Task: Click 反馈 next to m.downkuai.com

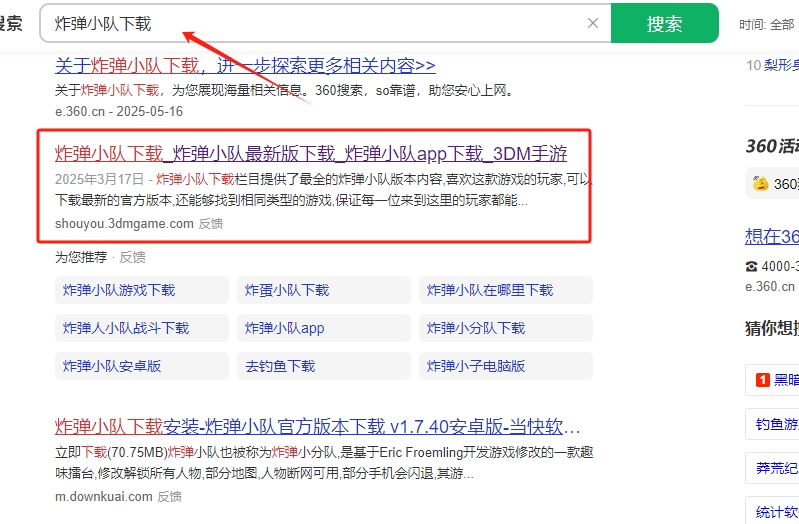Action: click(x=169, y=496)
